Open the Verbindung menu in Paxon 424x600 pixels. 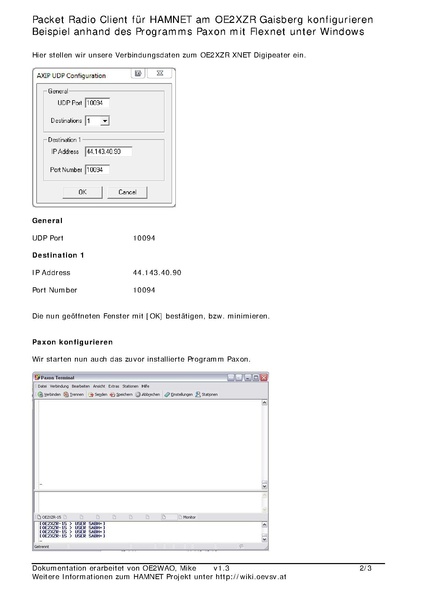pos(59,386)
